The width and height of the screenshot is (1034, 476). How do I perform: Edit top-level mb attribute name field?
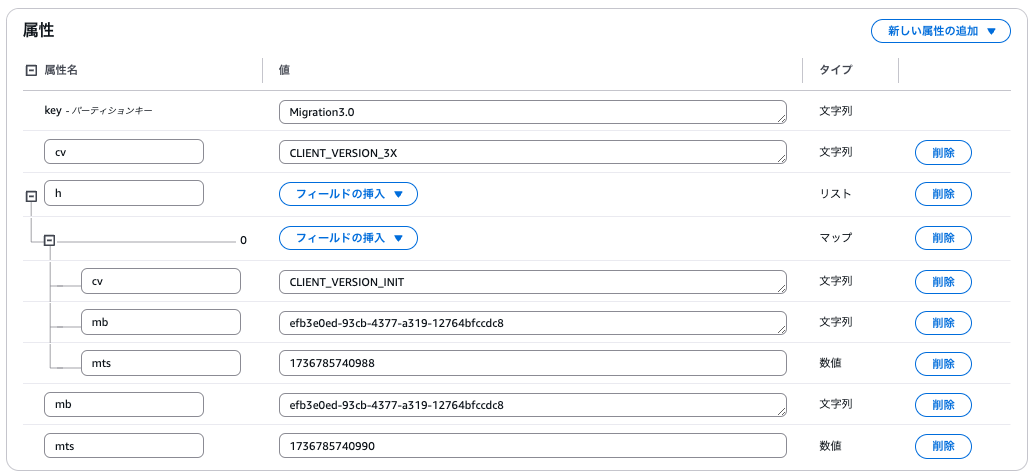click(124, 404)
